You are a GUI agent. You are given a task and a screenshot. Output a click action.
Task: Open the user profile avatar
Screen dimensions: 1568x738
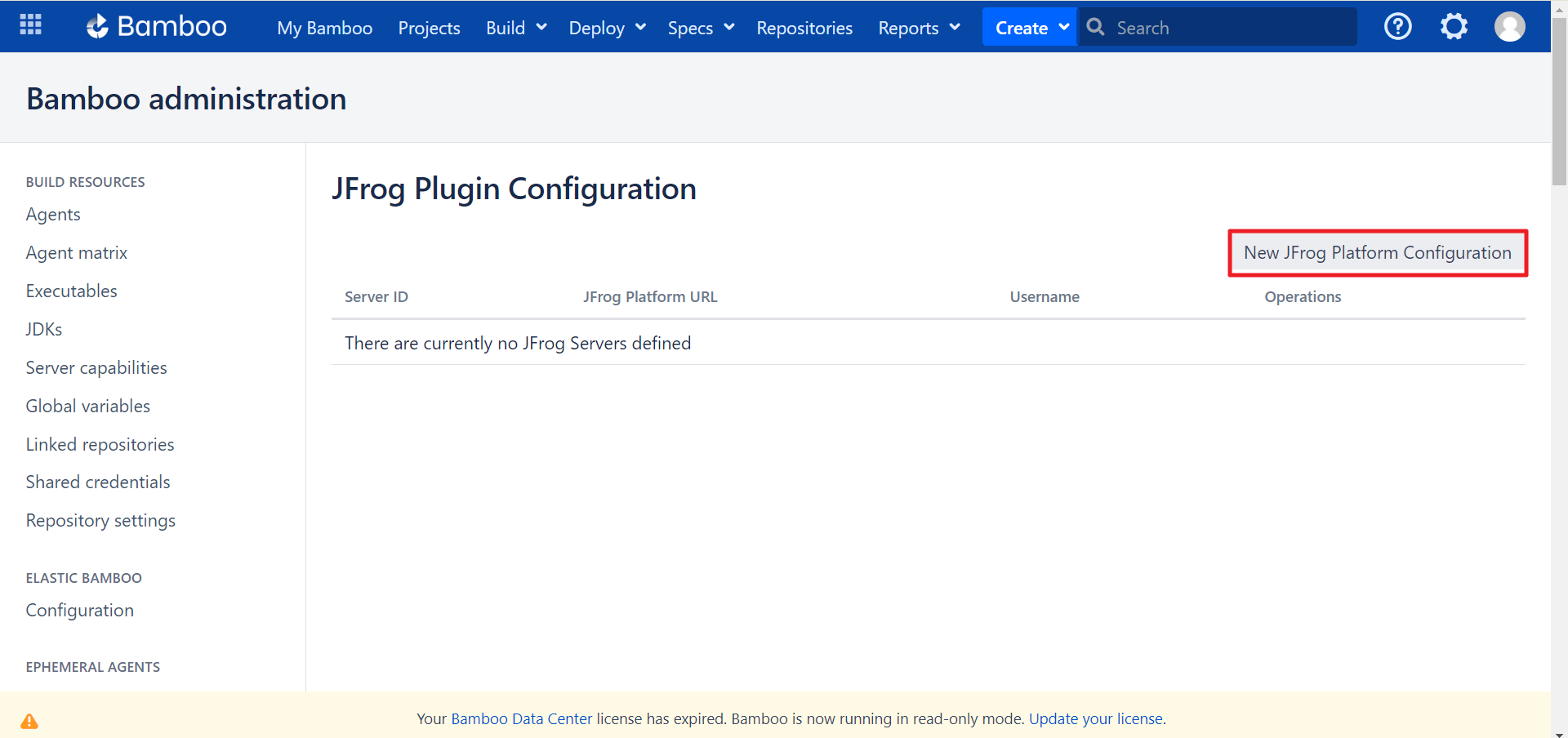(1509, 27)
